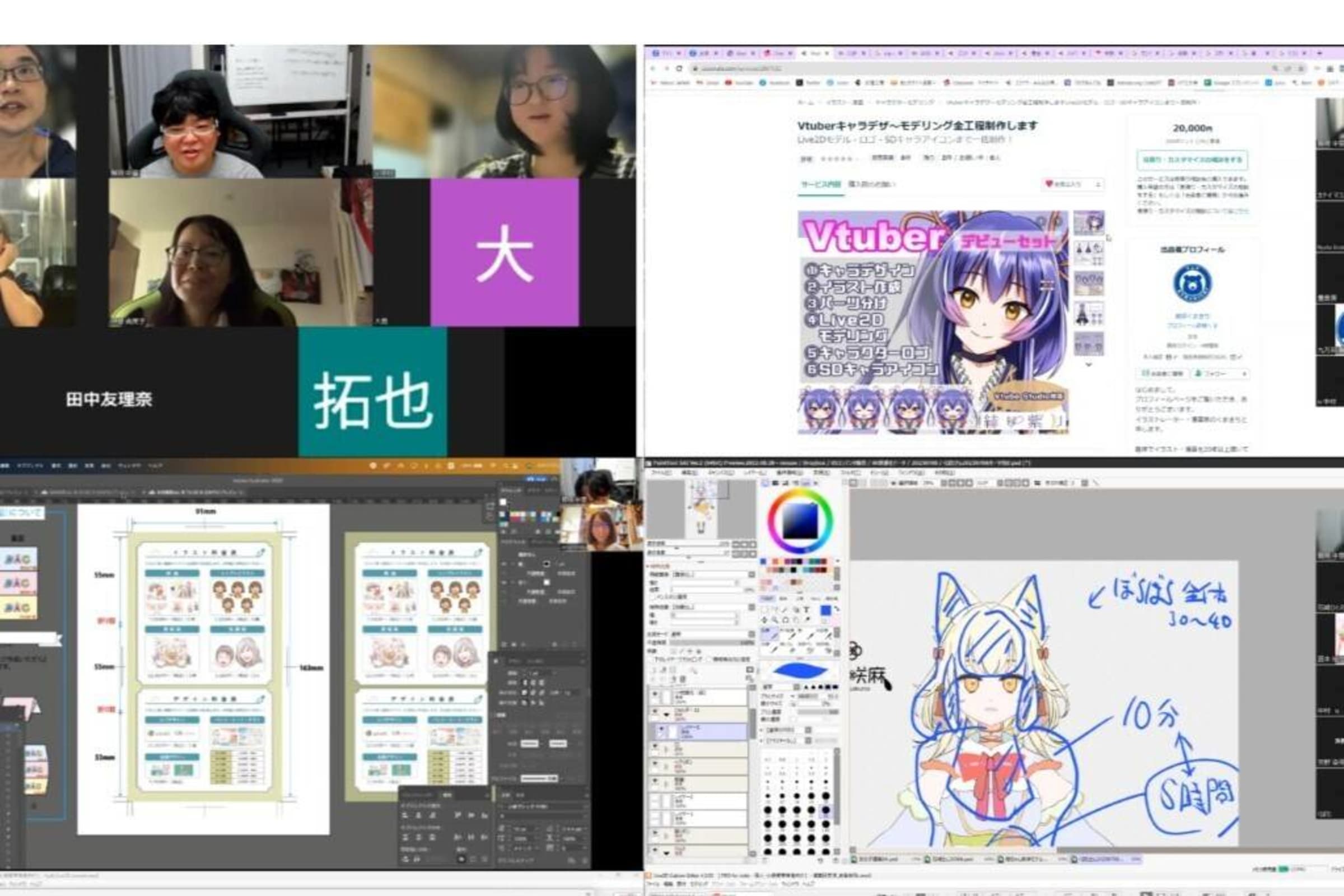
Task: Select the move tool in SAI toolbox
Action: [x=764, y=620]
